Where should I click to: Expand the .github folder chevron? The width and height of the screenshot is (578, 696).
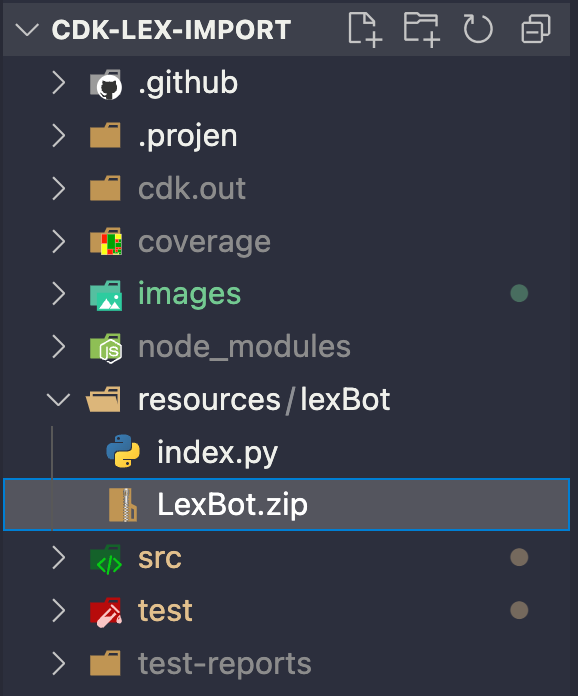59,83
